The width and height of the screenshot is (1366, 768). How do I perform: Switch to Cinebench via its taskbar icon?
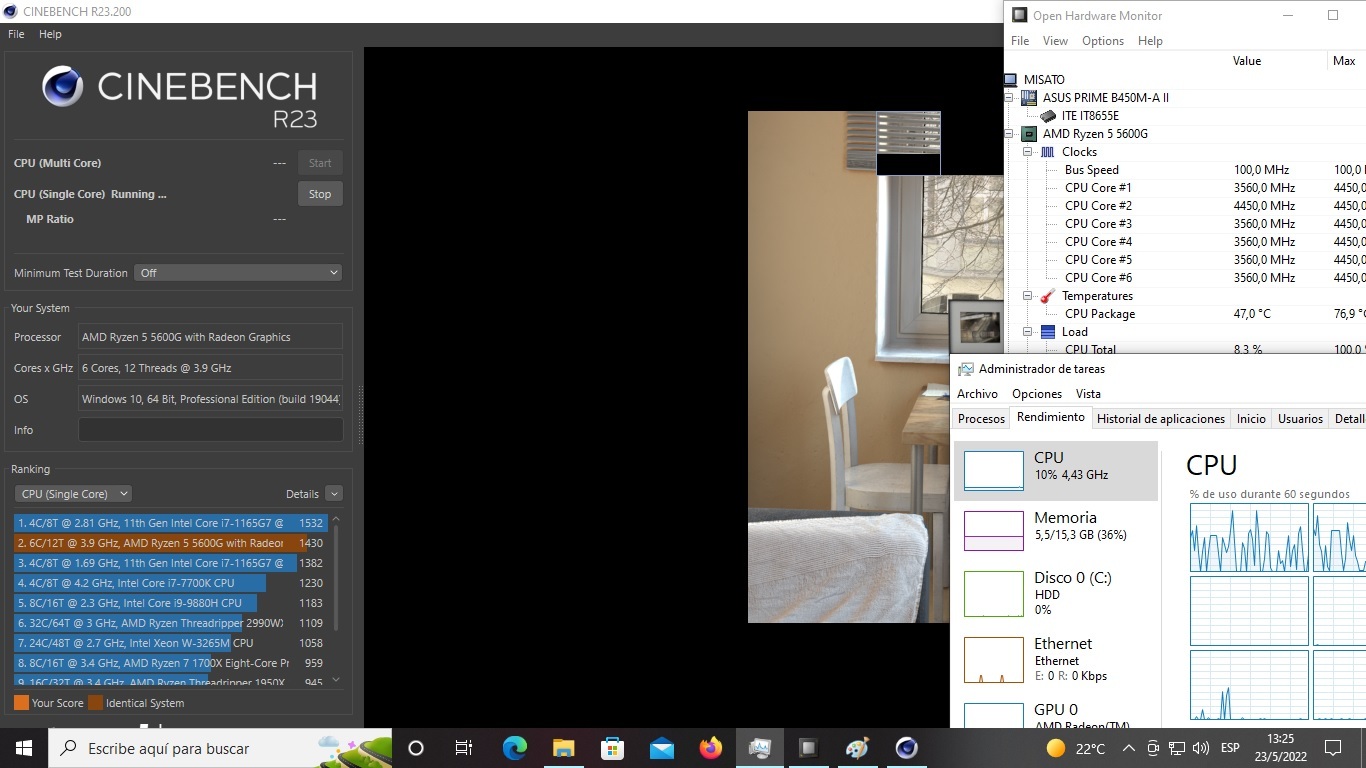(907, 748)
